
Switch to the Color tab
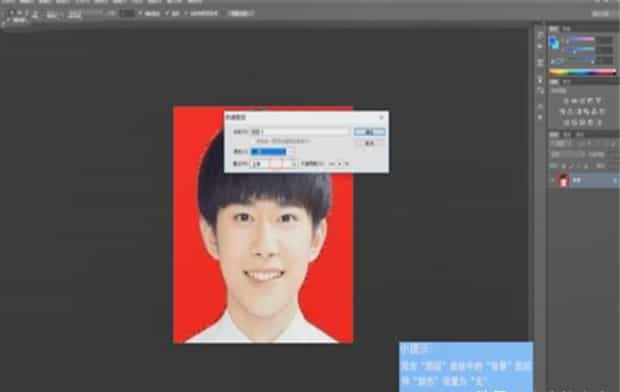[554, 29]
